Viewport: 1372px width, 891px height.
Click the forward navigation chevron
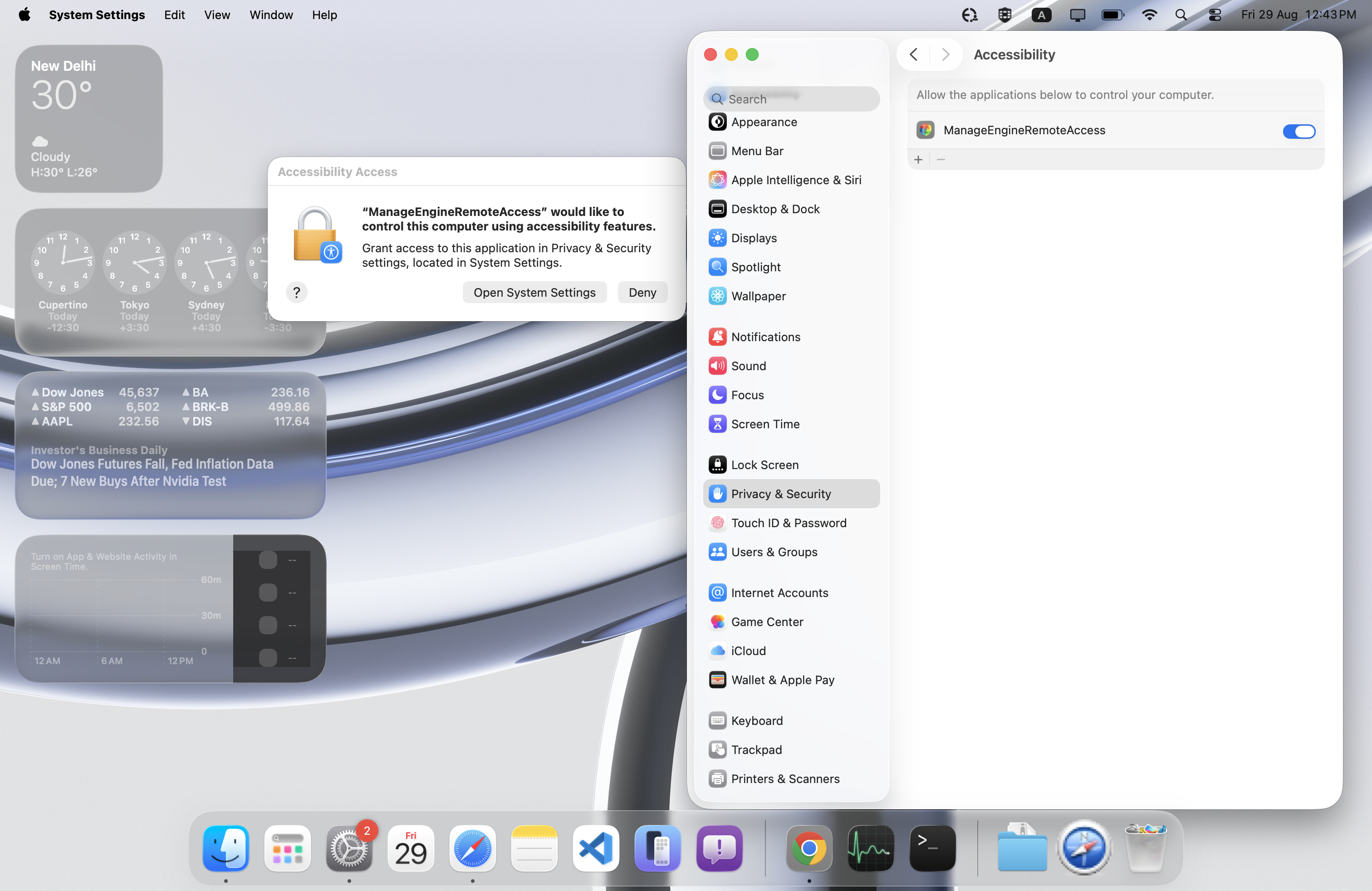tap(945, 54)
